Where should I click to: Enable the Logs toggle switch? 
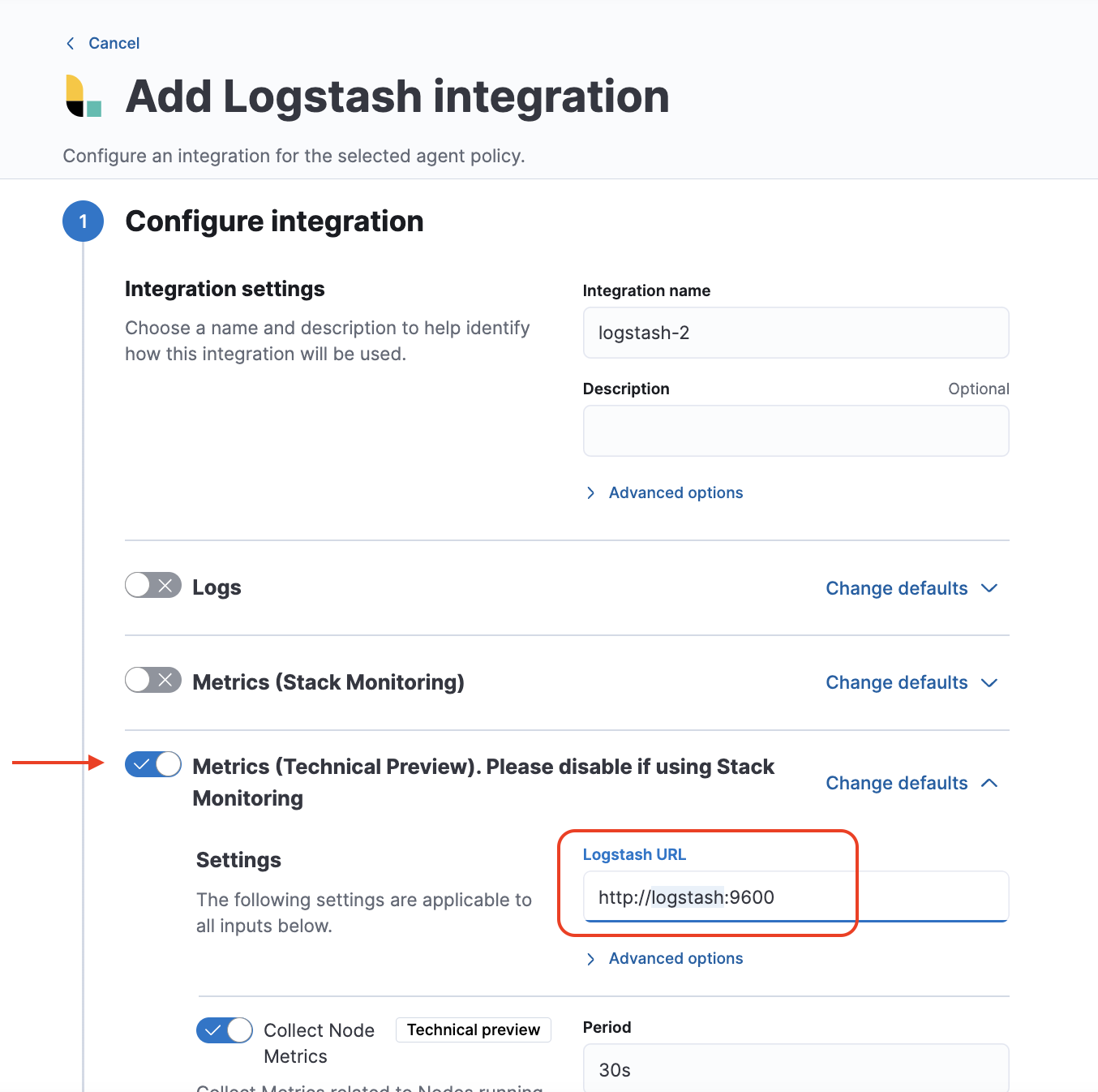point(153,585)
